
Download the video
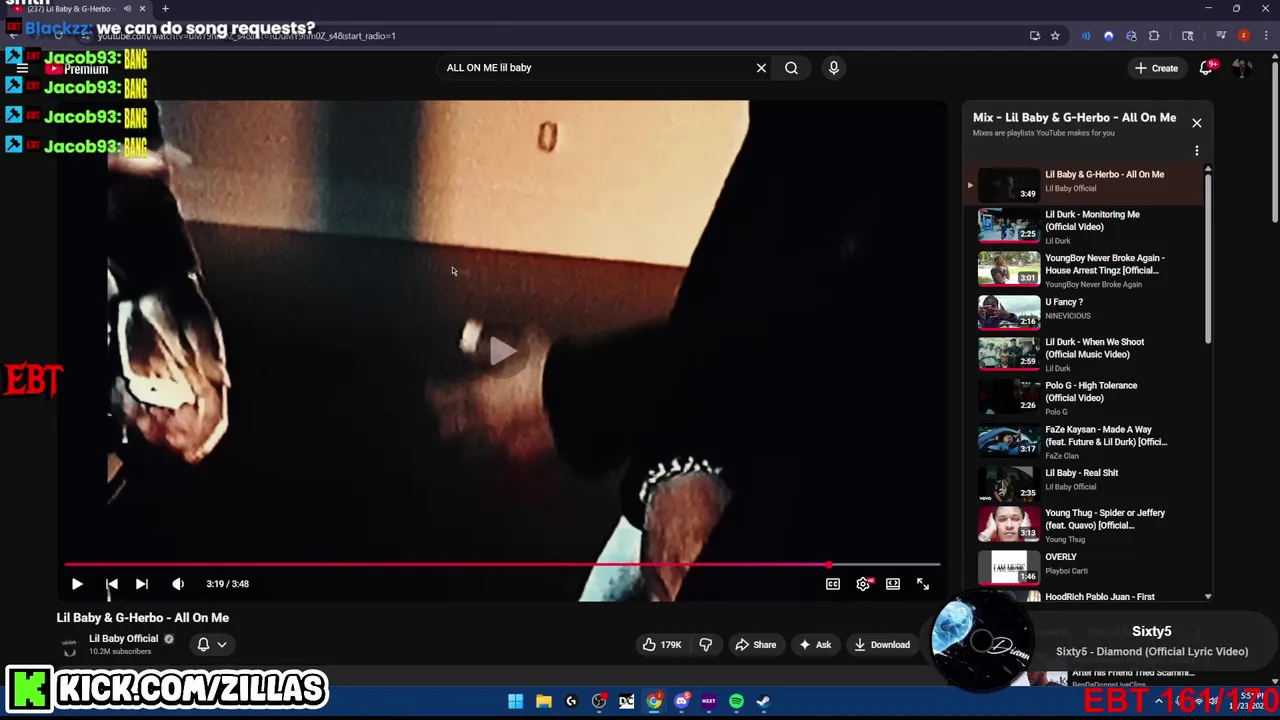(881, 645)
